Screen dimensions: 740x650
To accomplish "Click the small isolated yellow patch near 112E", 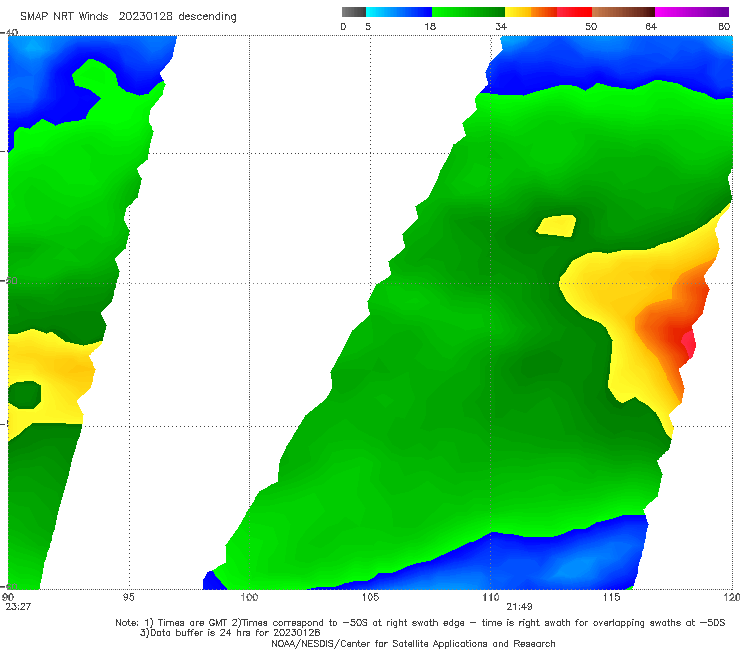I will (556, 226).
